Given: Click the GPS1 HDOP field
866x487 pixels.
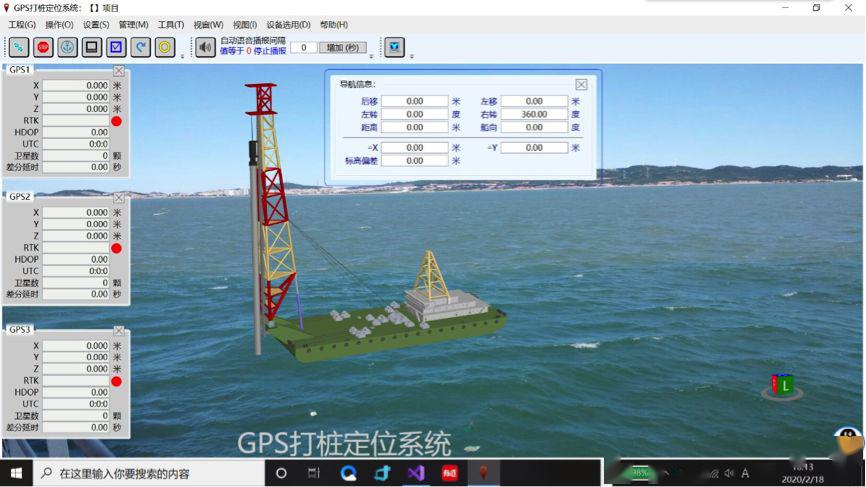Looking at the screenshot, I should point(76,132).
